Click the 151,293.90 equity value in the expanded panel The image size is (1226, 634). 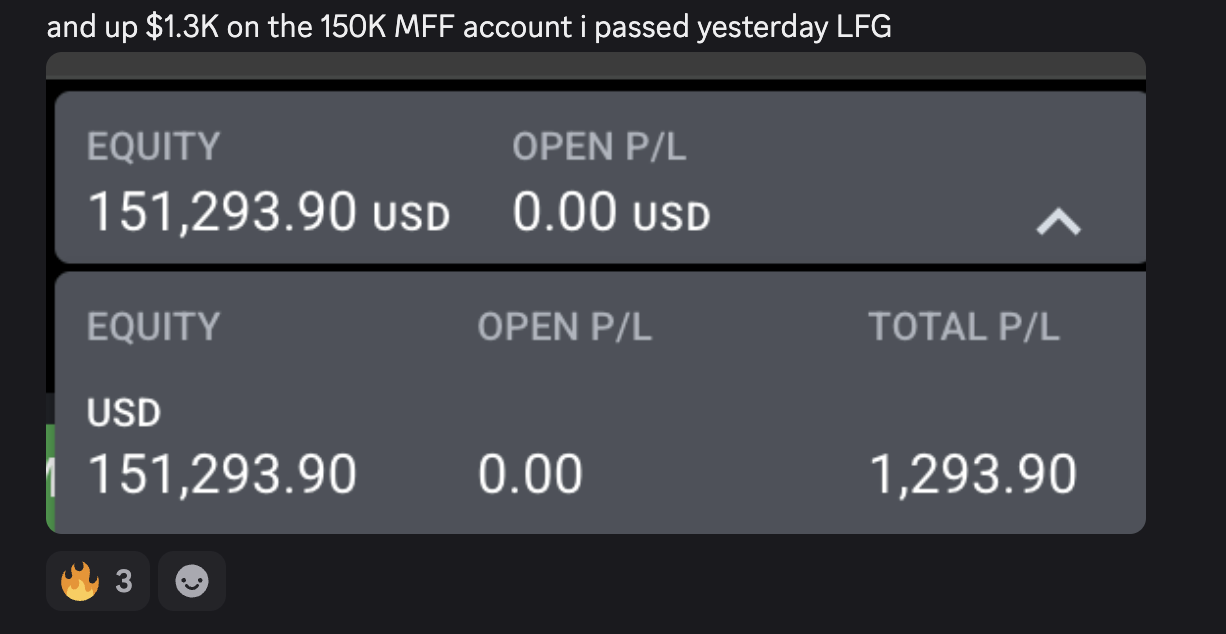pyautogui.click(x=222, y=474)
